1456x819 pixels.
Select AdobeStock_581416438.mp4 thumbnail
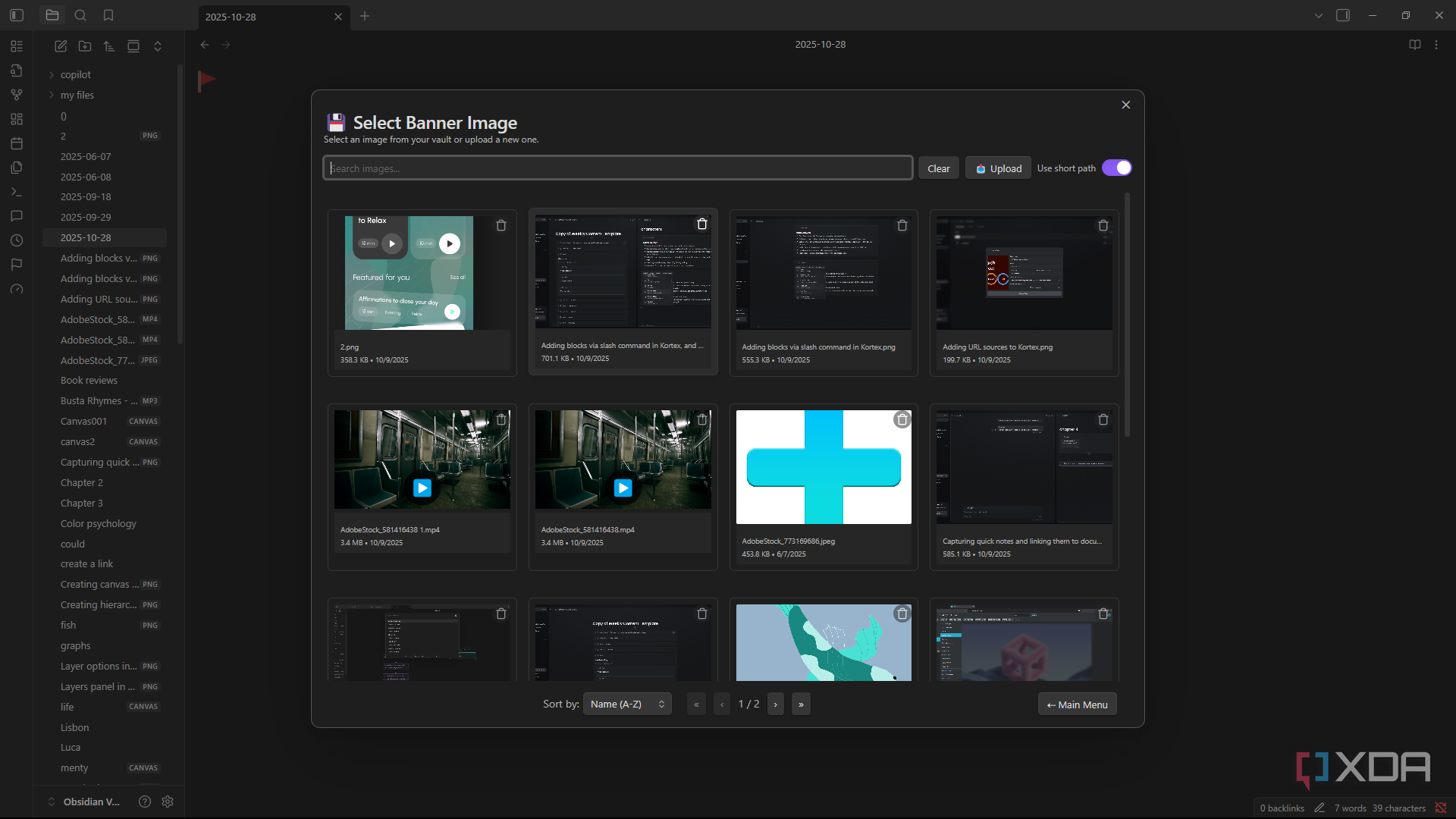pos(623,460)
